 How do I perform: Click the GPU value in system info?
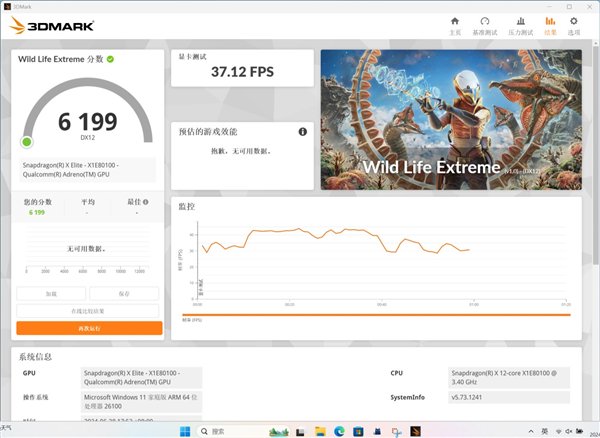click(x=141, y=378)
